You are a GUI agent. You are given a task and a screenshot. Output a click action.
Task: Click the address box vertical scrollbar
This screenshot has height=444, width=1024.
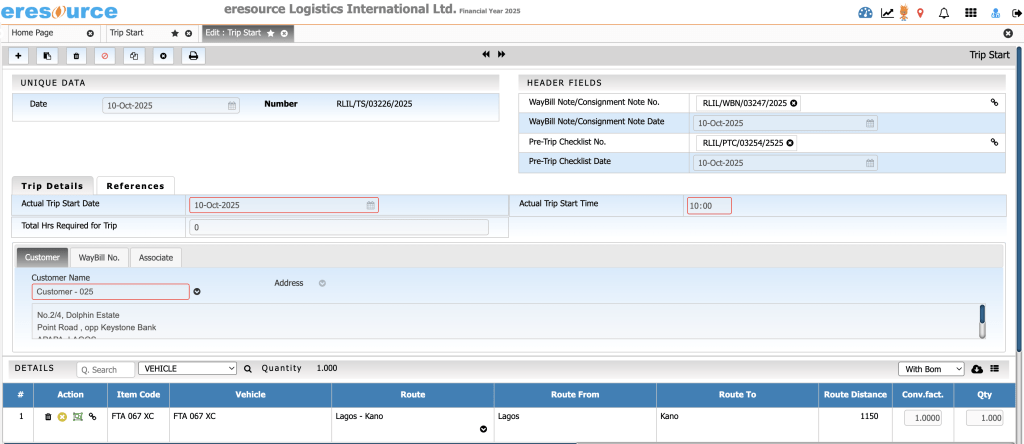pos(982,321)
